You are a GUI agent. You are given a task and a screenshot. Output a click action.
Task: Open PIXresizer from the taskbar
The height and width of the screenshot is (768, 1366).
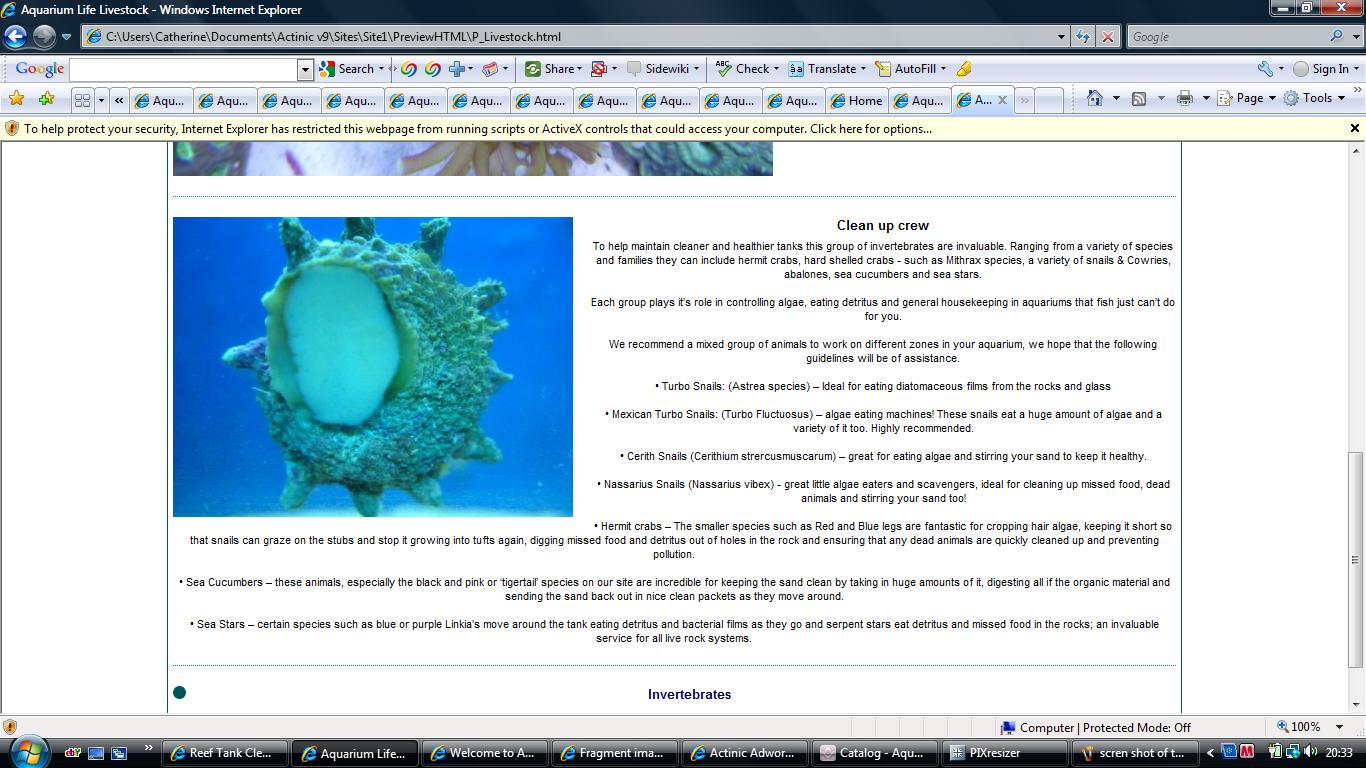pos(1007,753)
